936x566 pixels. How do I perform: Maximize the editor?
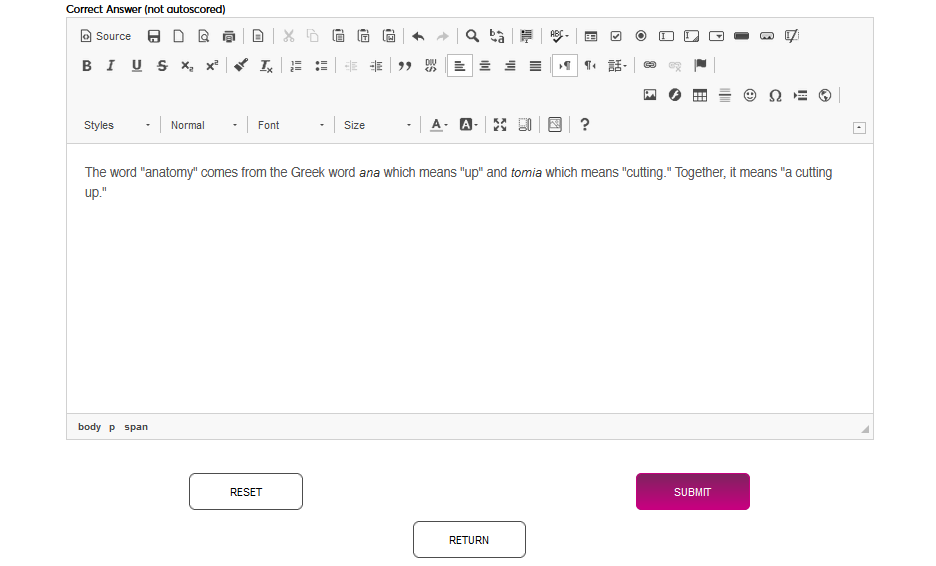(500, 125)
